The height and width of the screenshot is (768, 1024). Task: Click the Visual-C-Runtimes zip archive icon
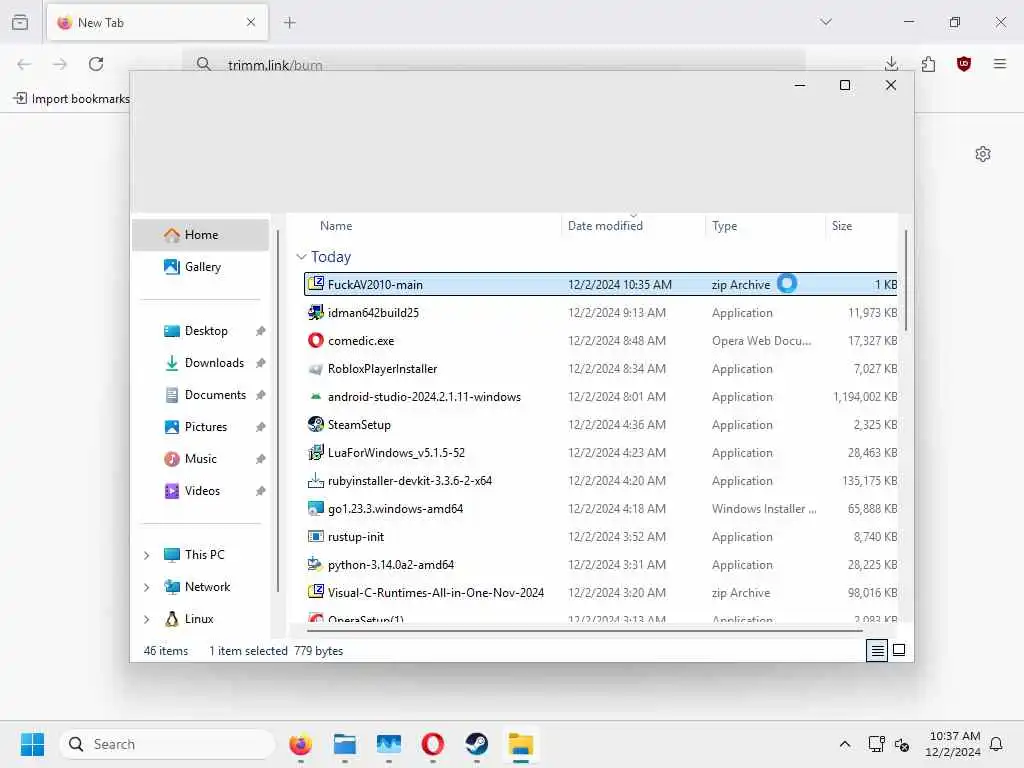[x=316, y=592]
